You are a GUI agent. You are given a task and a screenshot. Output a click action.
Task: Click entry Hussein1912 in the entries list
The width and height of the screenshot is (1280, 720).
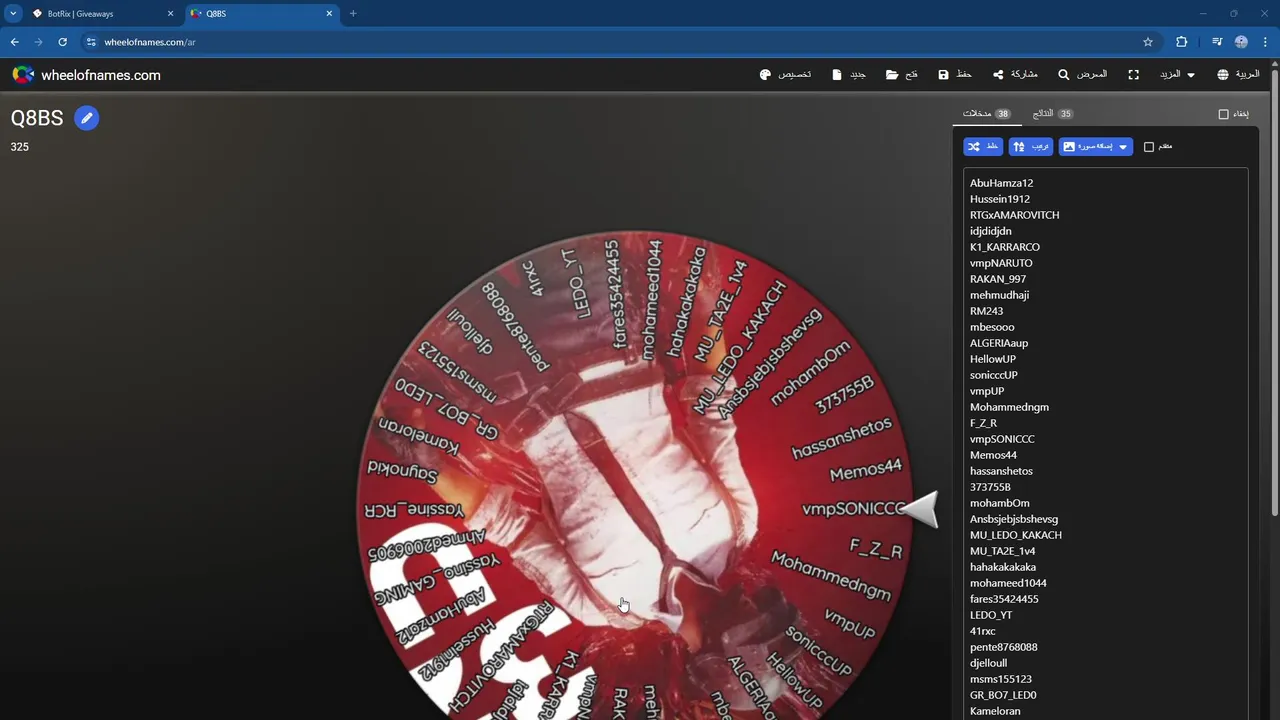pos(999,199)
